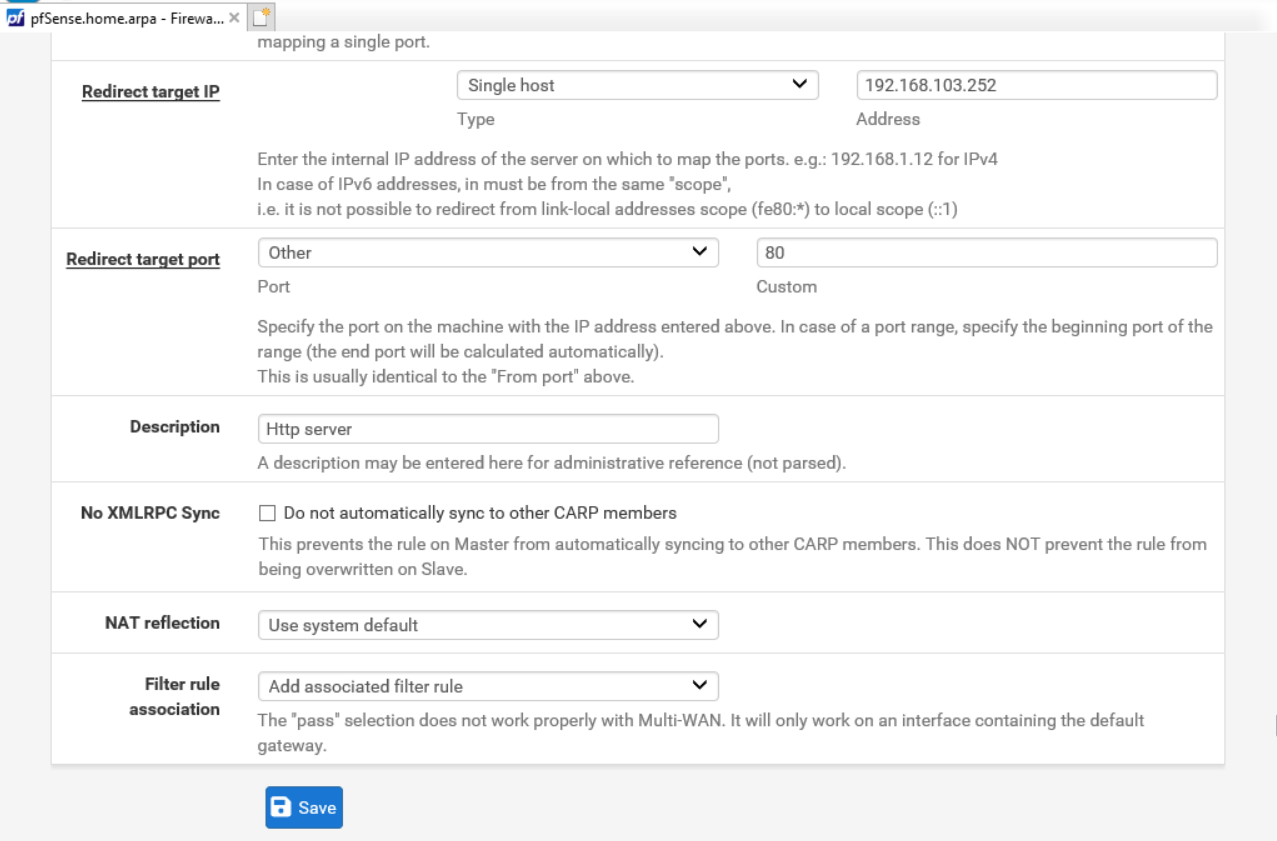
Task: Enable "Do not automatically sync" checkbox
Action: pos(266,514)
